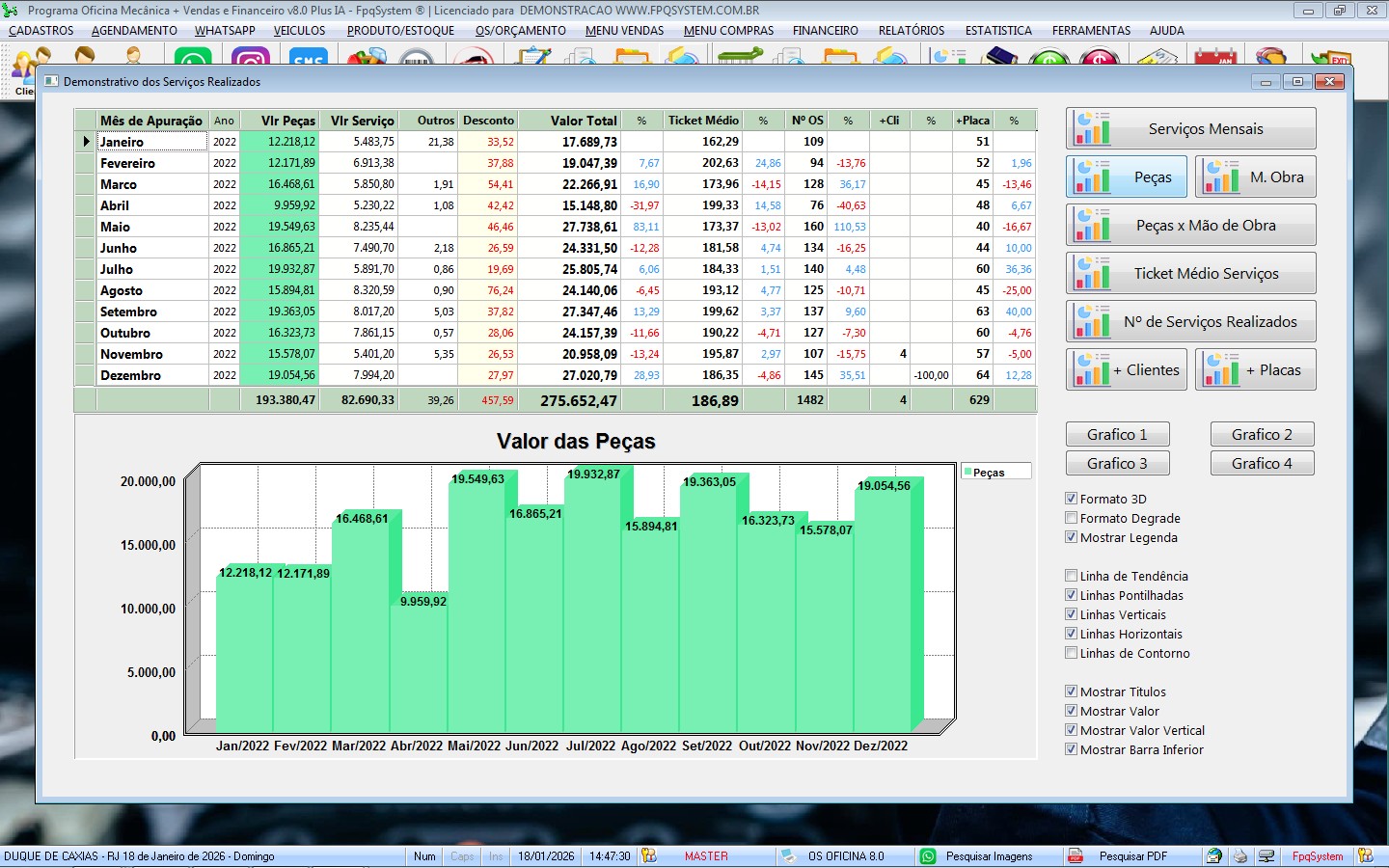This screenshot has width=1389, height=868.
Task: Click the barcode toolbar icon
Action: click(x=416, y=58)
